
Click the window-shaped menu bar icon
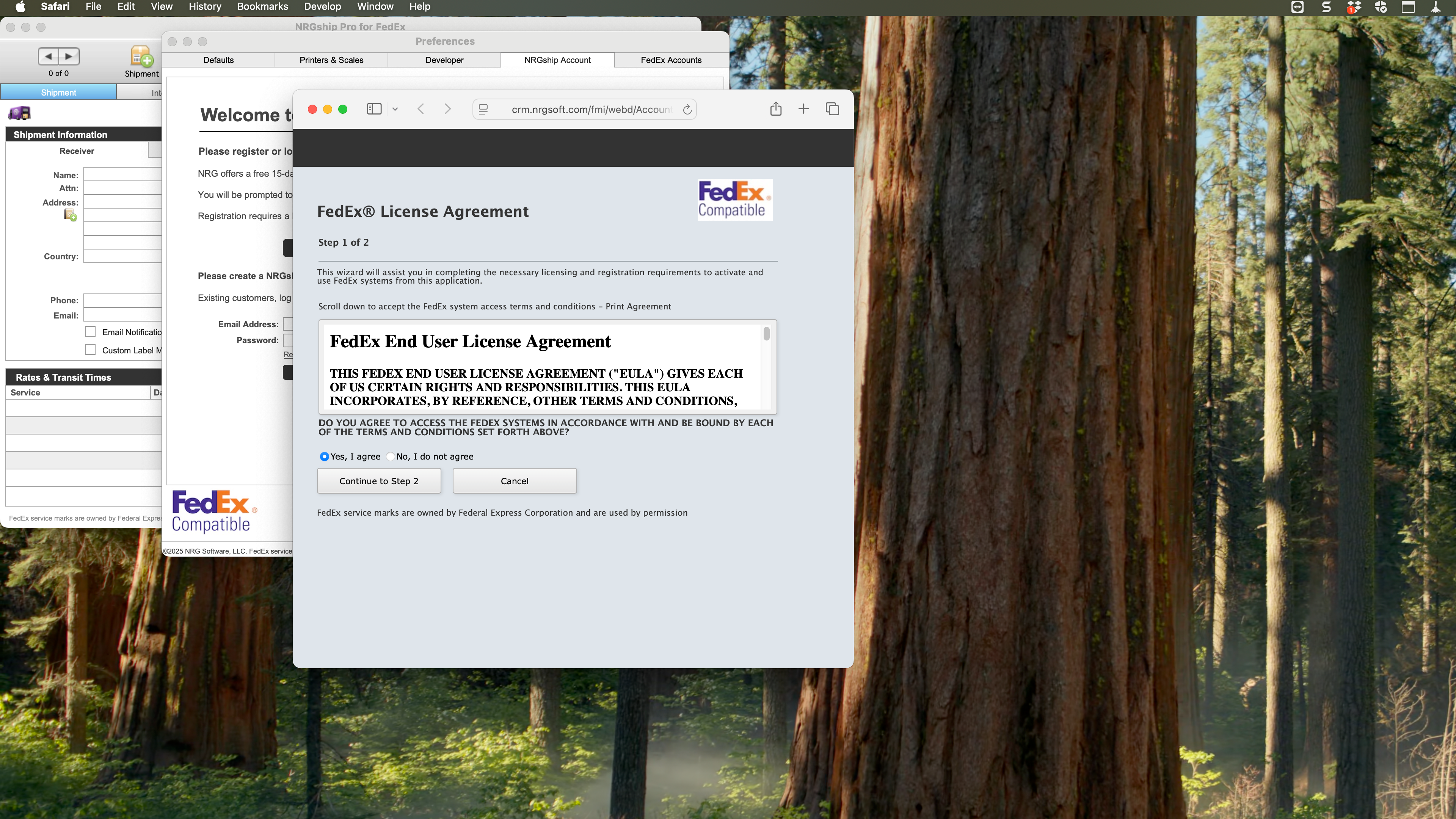(1408, 7)
